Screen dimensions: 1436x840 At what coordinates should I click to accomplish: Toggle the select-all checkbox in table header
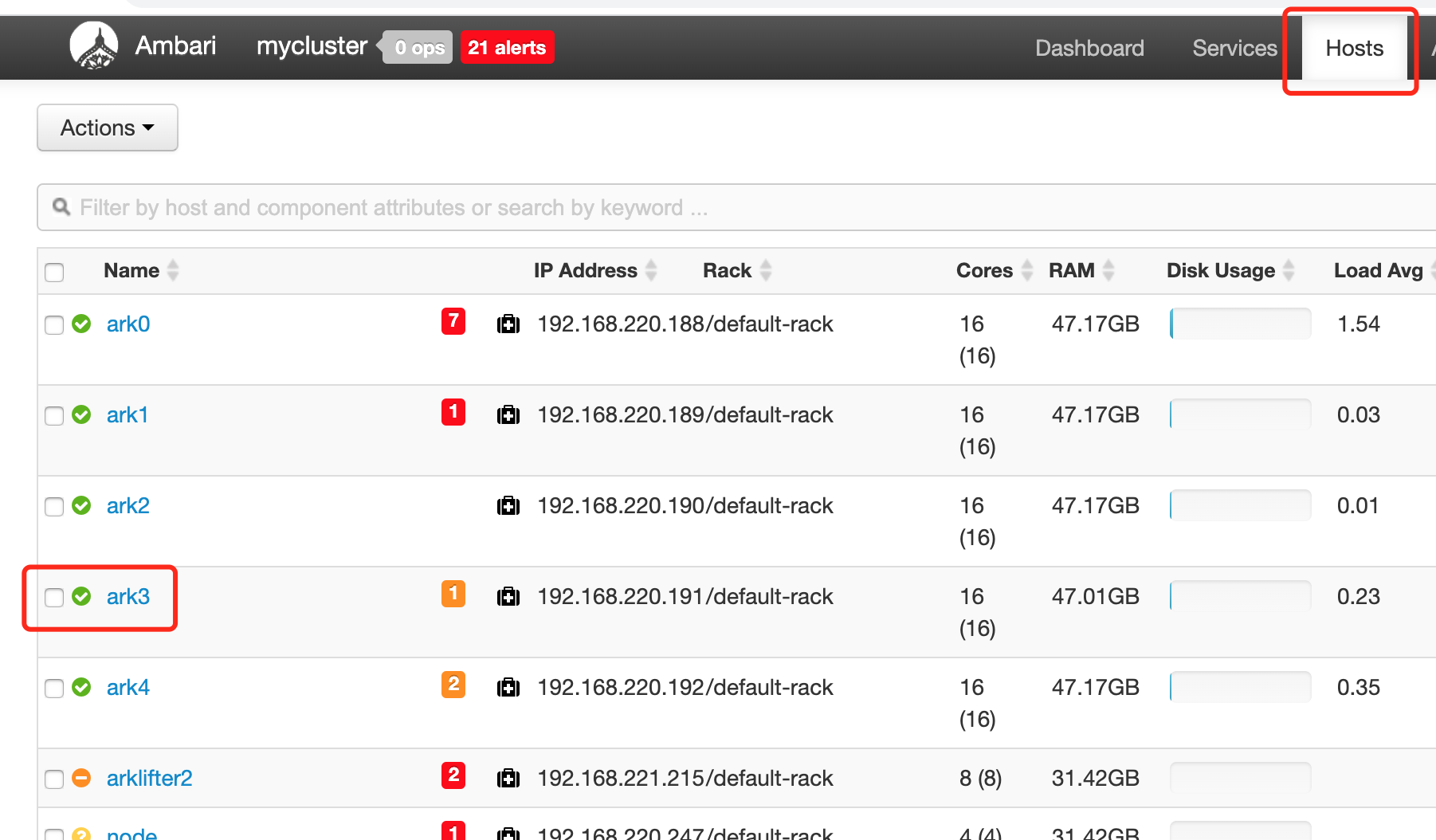tap(54, 273)
